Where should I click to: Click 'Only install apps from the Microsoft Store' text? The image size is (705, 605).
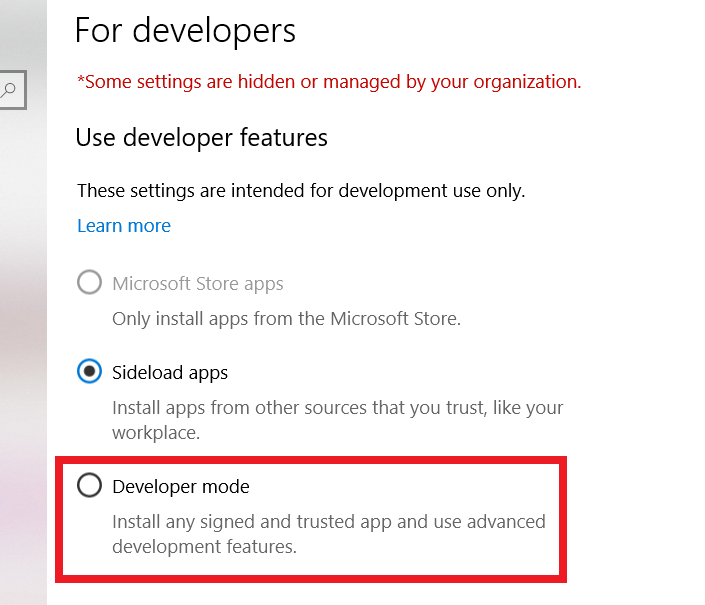(287, 319)
